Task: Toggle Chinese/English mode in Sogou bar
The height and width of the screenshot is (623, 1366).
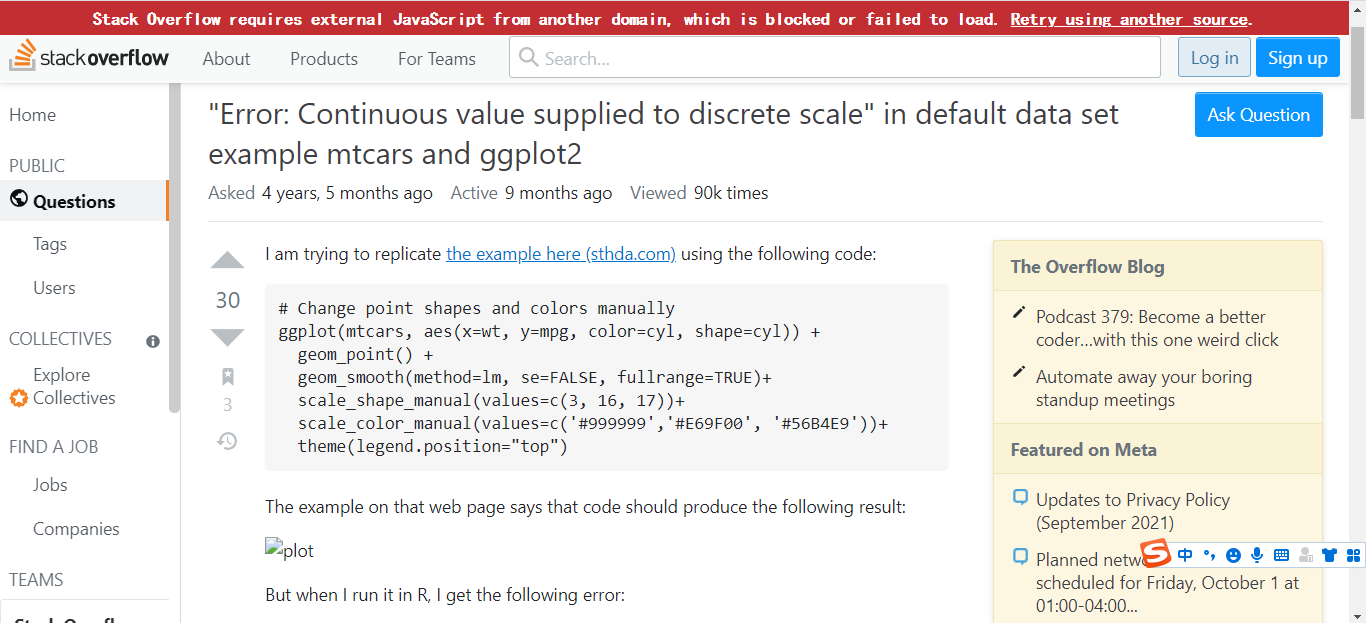Action: coord(1185,555)
